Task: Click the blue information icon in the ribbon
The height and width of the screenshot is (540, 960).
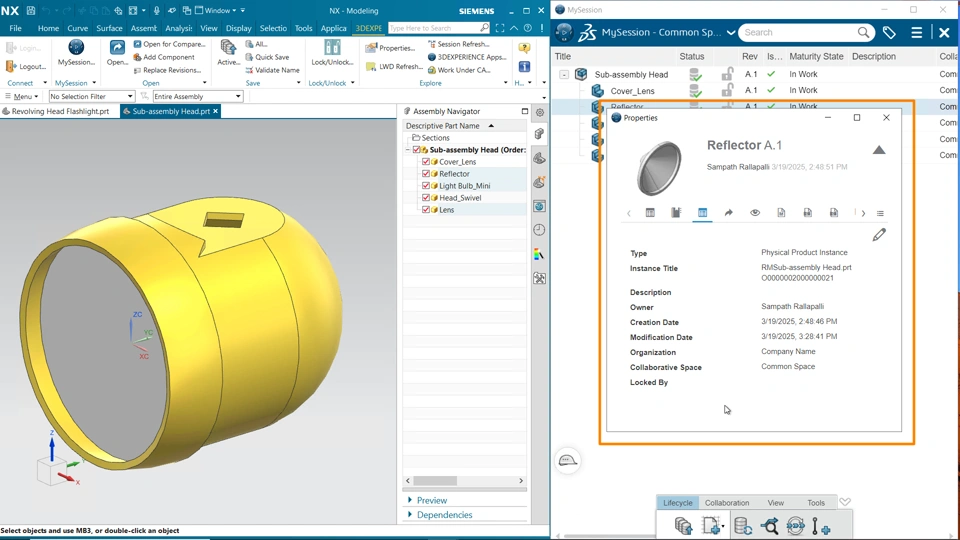Action: [524, 66]
